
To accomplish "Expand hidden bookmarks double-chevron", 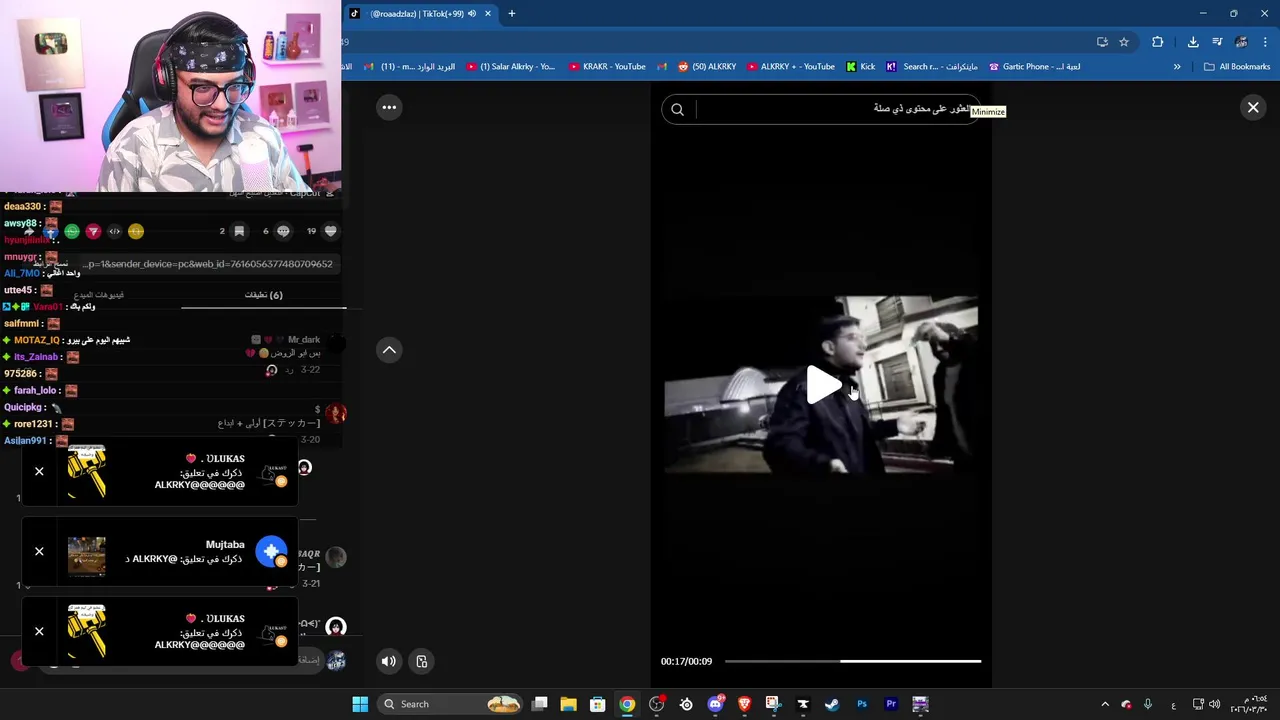I will (1177, 67).
